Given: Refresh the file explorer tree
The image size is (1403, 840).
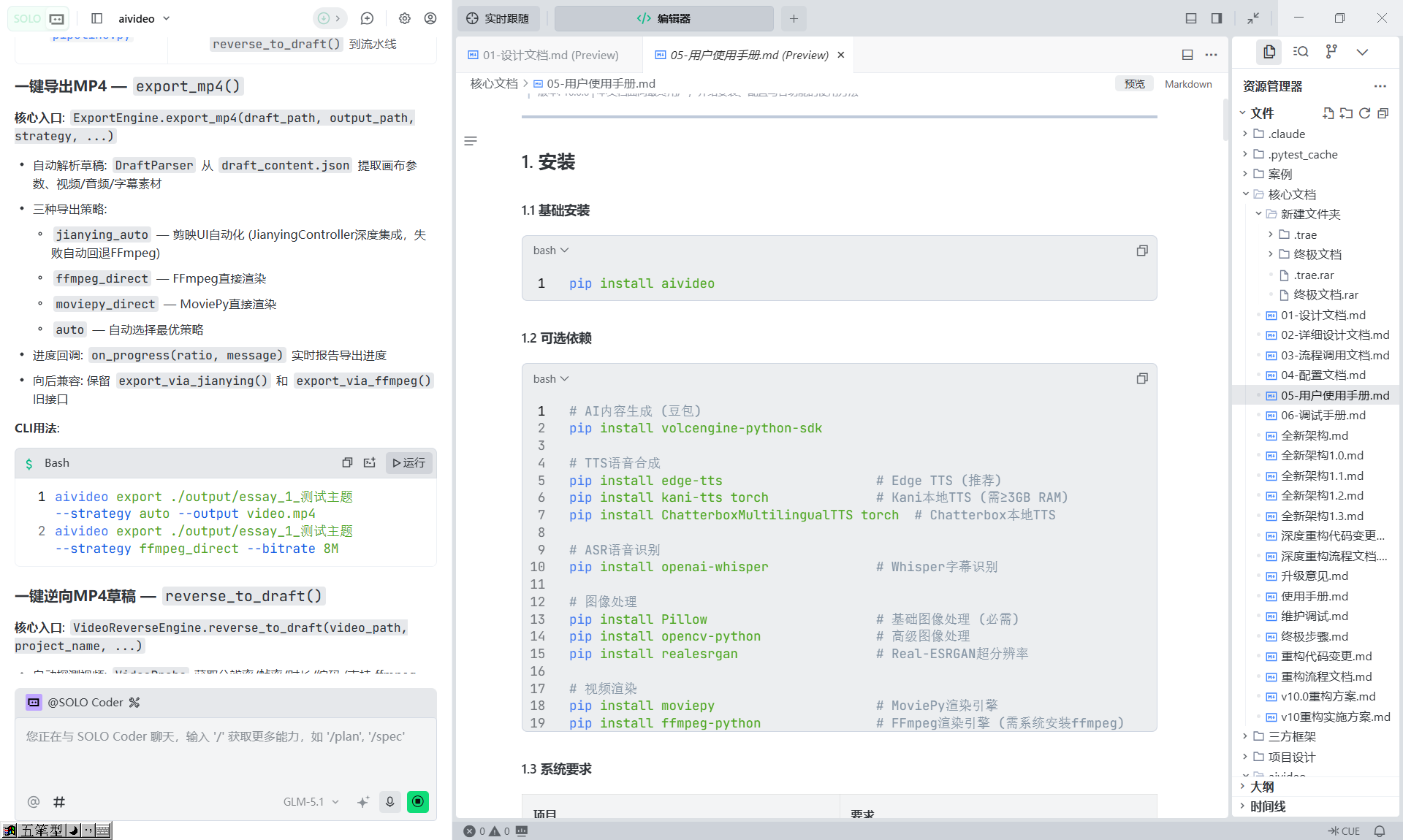Looking at the screenshot, I should pos(1364,113).
